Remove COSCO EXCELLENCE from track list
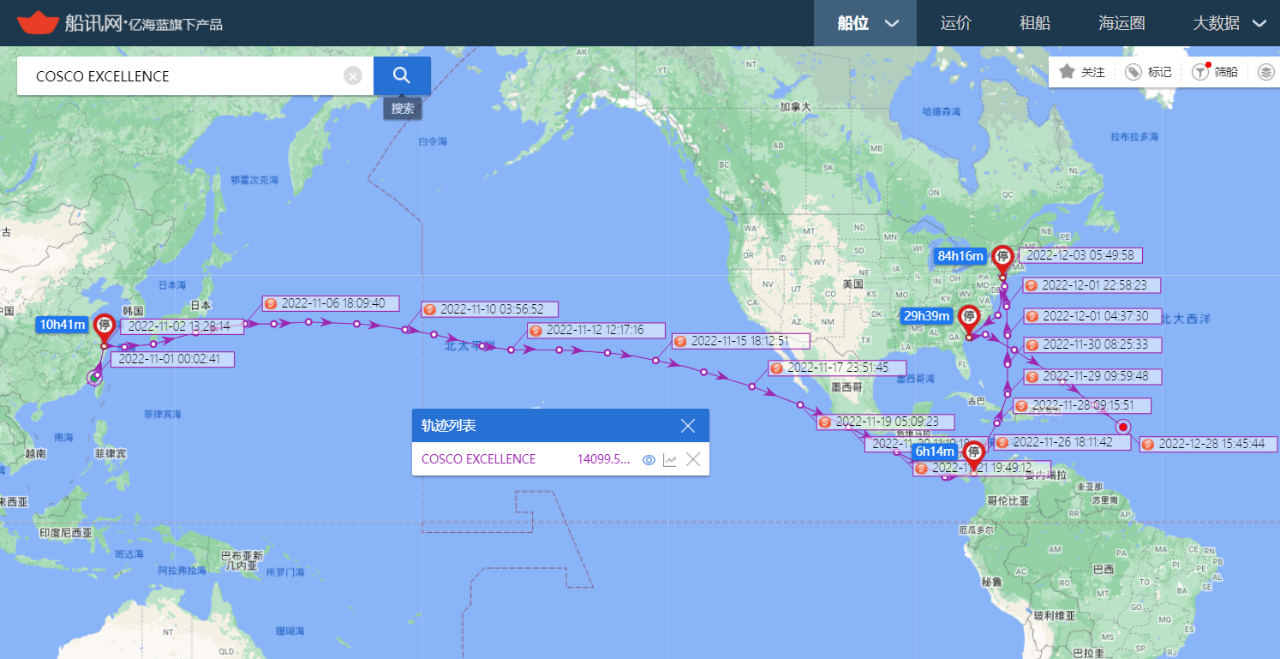The width and height of the screenshot is (1280, 659). point(692,460)
